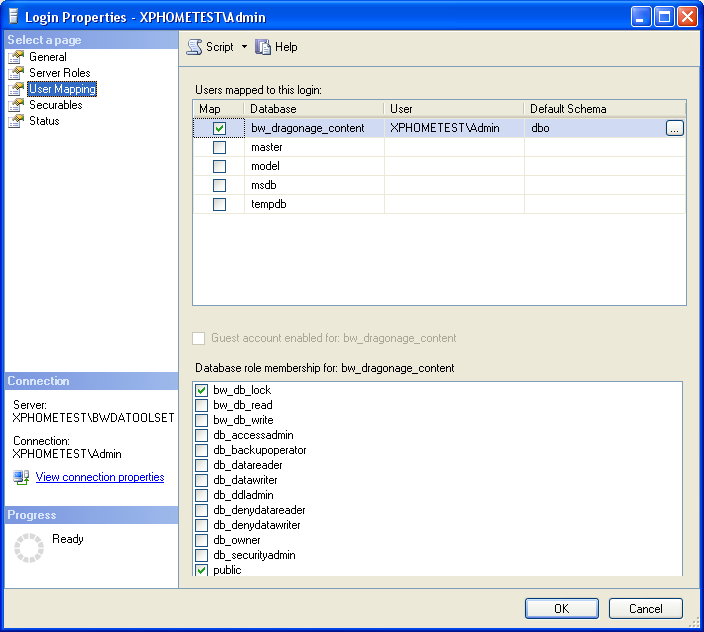Click the Cancel button
Image resolution: width=704 pixels, height=632 pixels.
[x=645, y=608]
